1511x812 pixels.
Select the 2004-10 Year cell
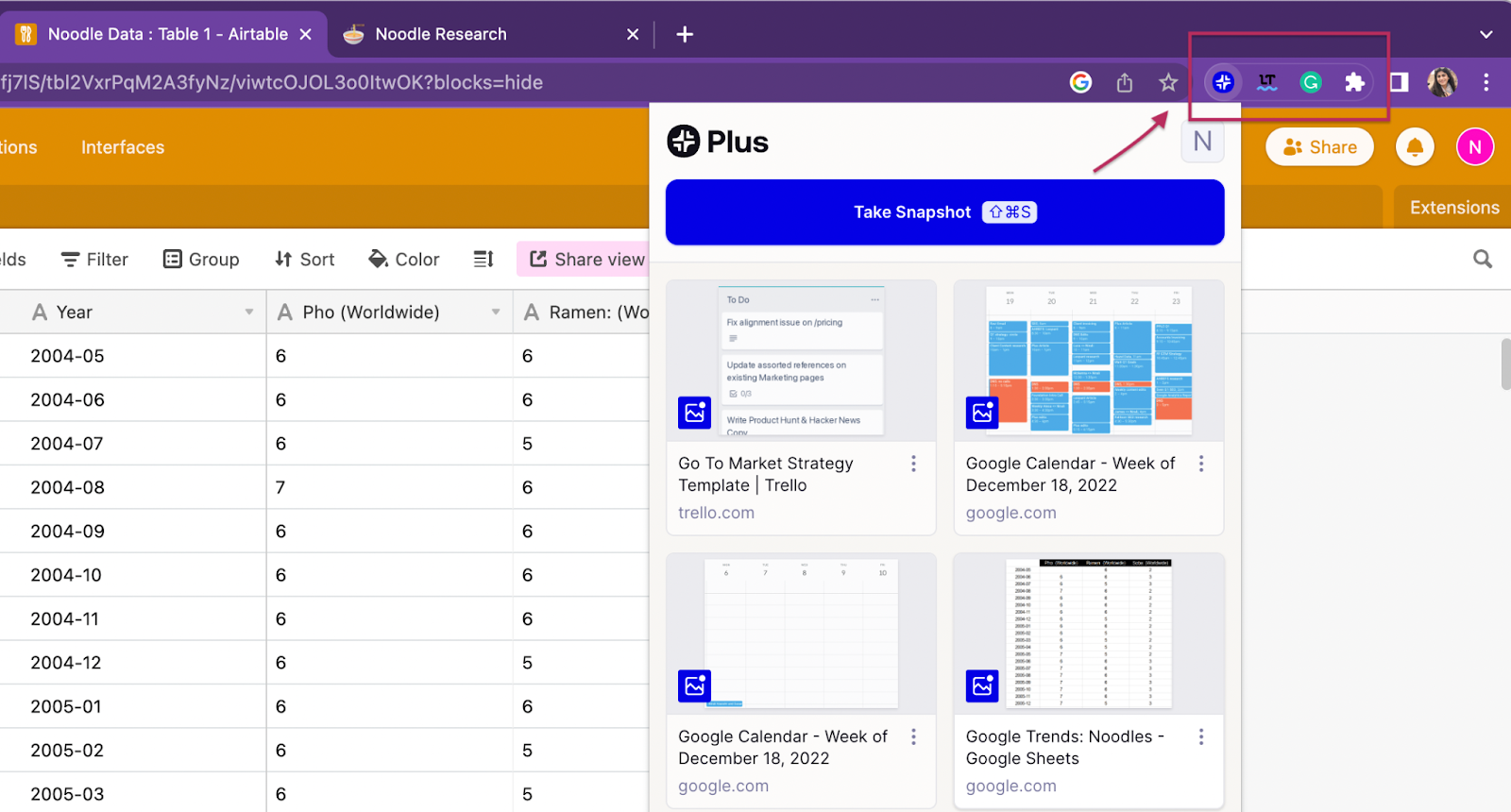point(133,575)
